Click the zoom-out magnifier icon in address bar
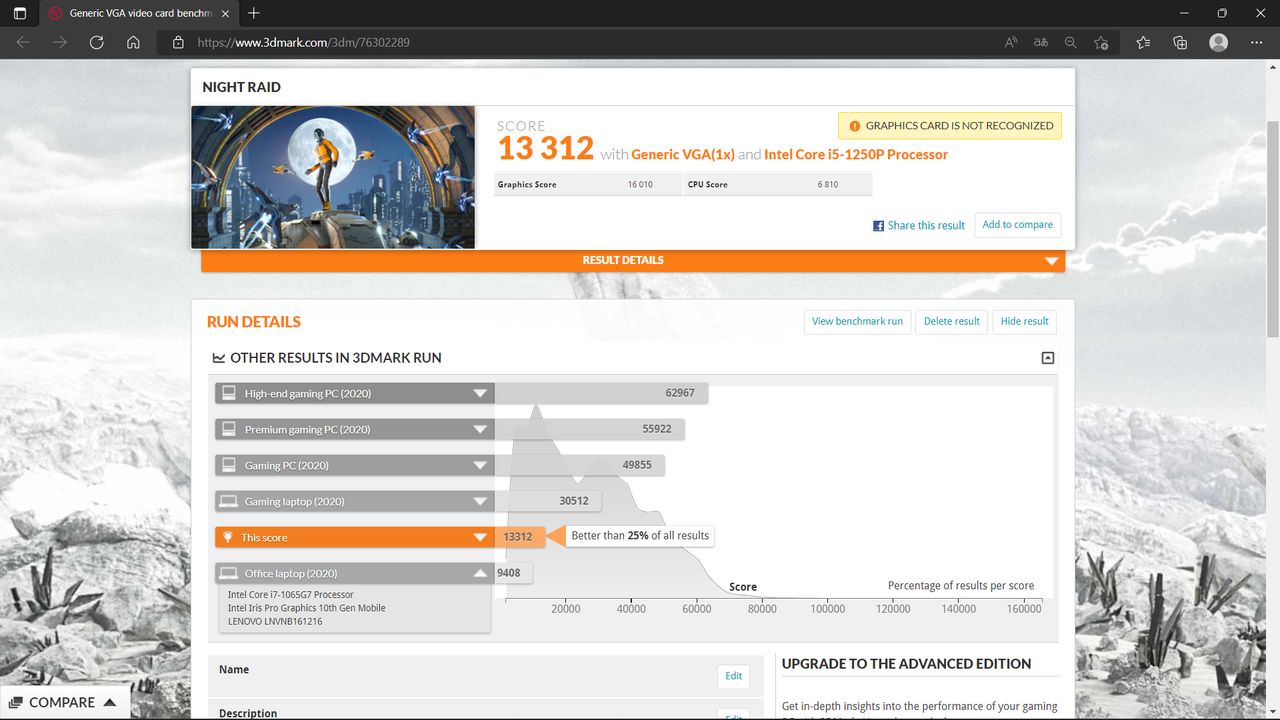This screenshot has height=720, width=1280. point(1070,42)
